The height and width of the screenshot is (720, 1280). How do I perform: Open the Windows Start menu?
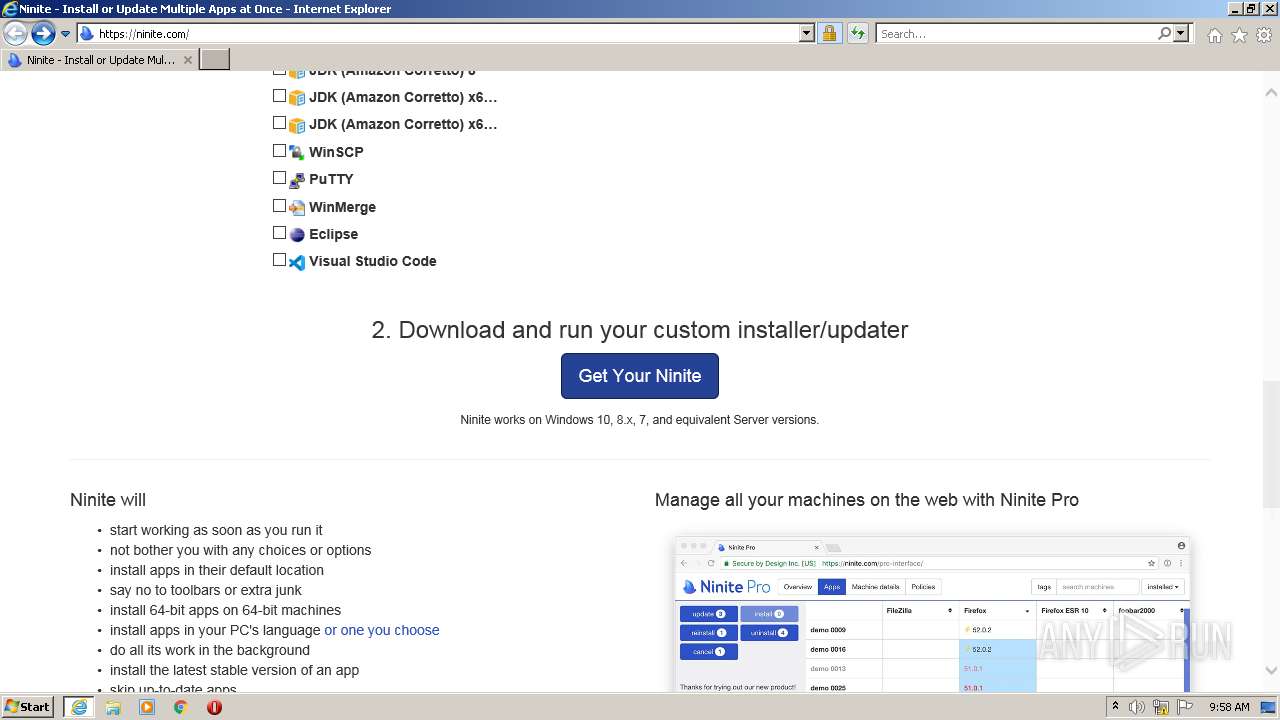28,707
